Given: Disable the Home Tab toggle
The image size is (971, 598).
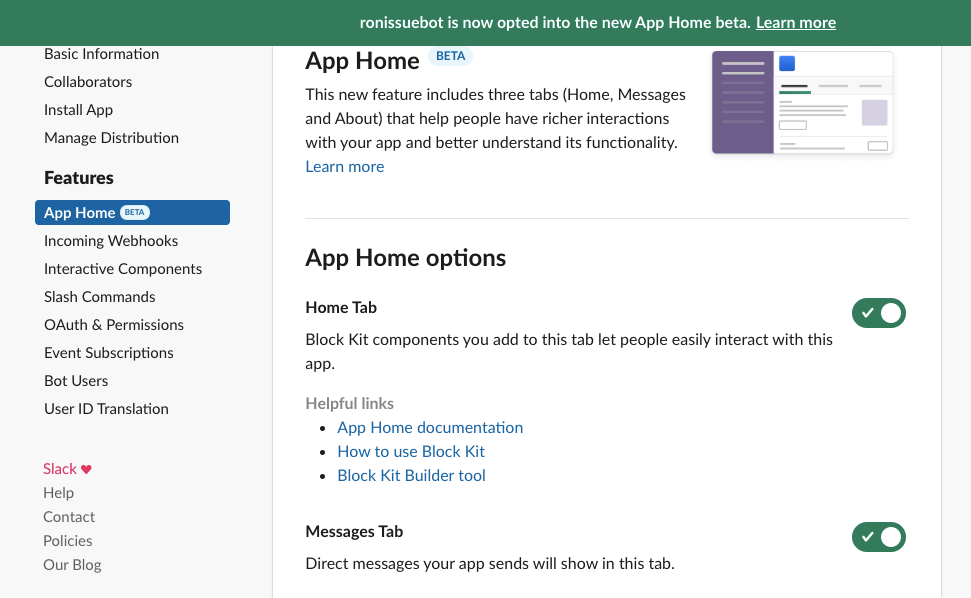Looking at the screenshot, I should coord(879,313).
